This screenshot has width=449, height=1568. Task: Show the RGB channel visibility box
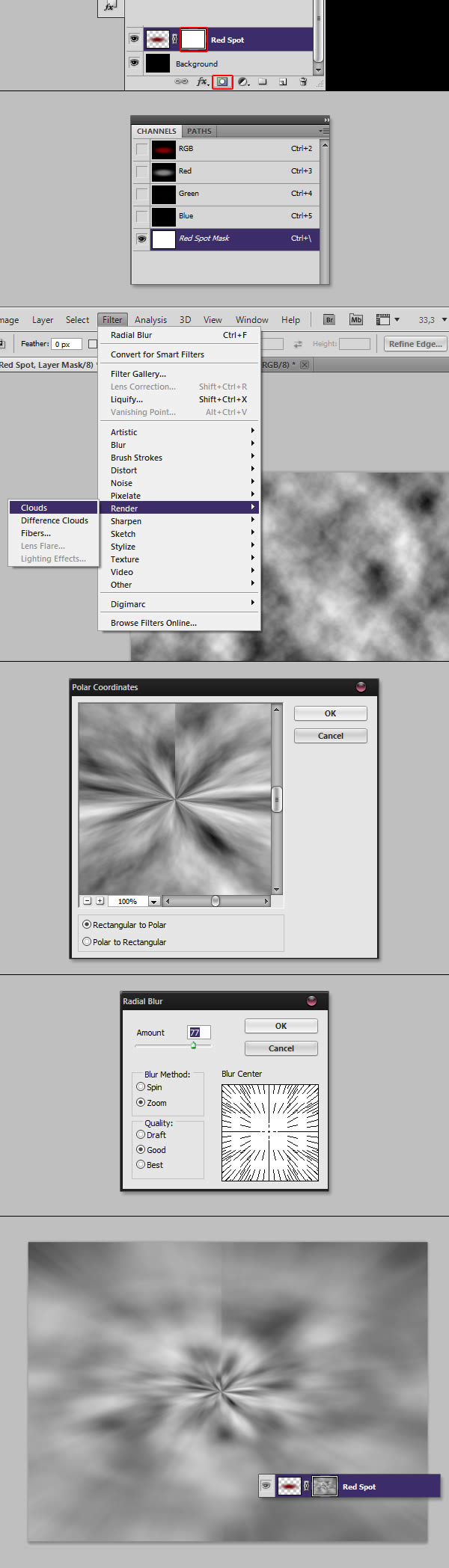pos(141,150)
